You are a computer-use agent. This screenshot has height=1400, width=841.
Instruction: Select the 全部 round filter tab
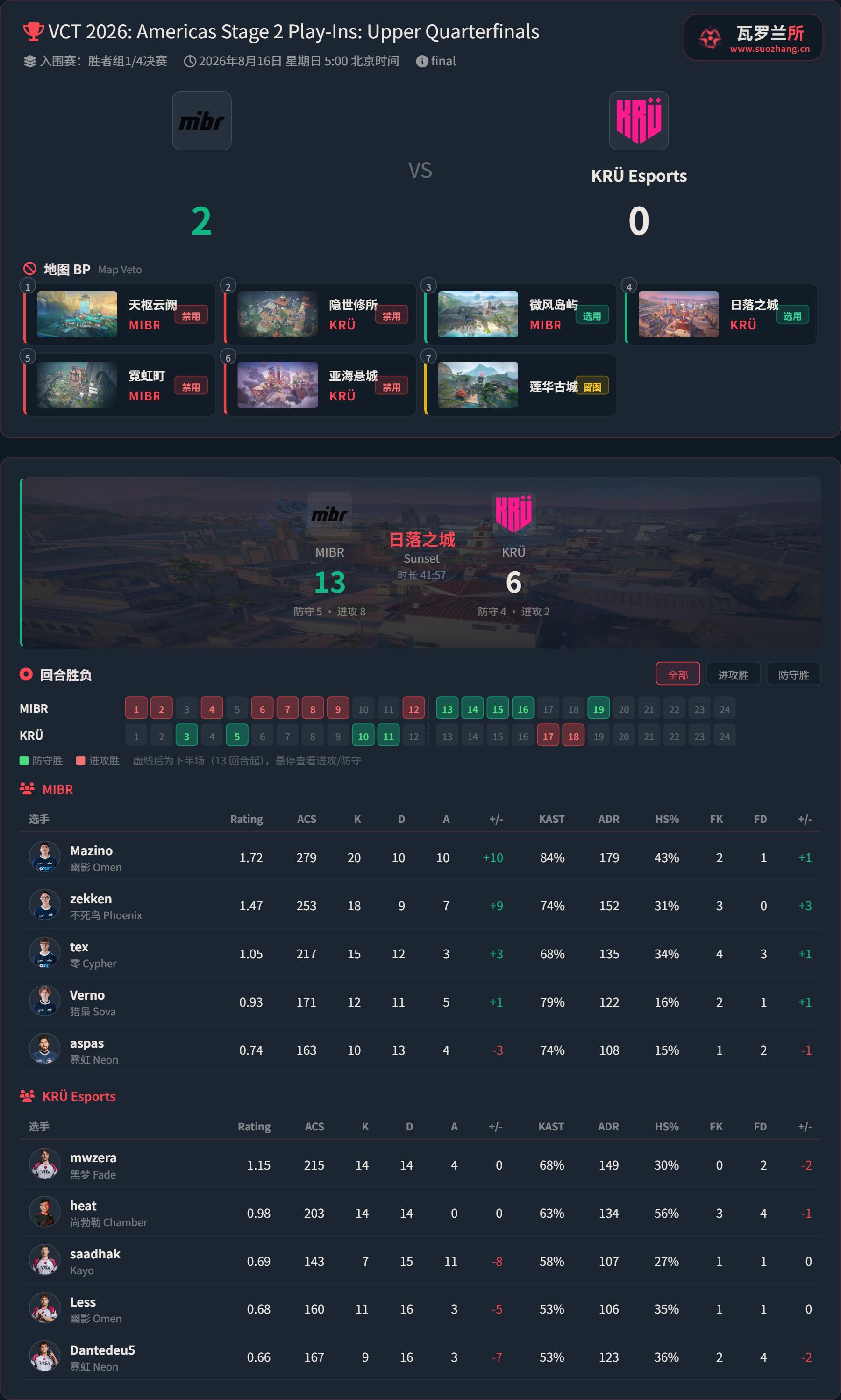point(678,674)
